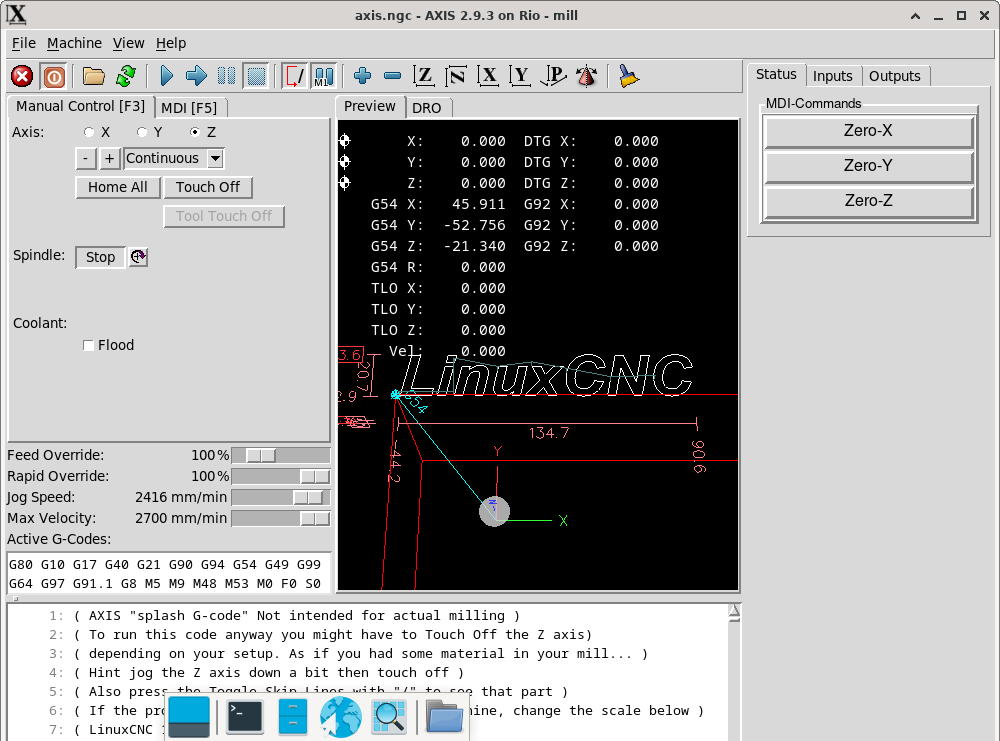
Task: Toggle the Emergency Stop button
Action: 22,77
